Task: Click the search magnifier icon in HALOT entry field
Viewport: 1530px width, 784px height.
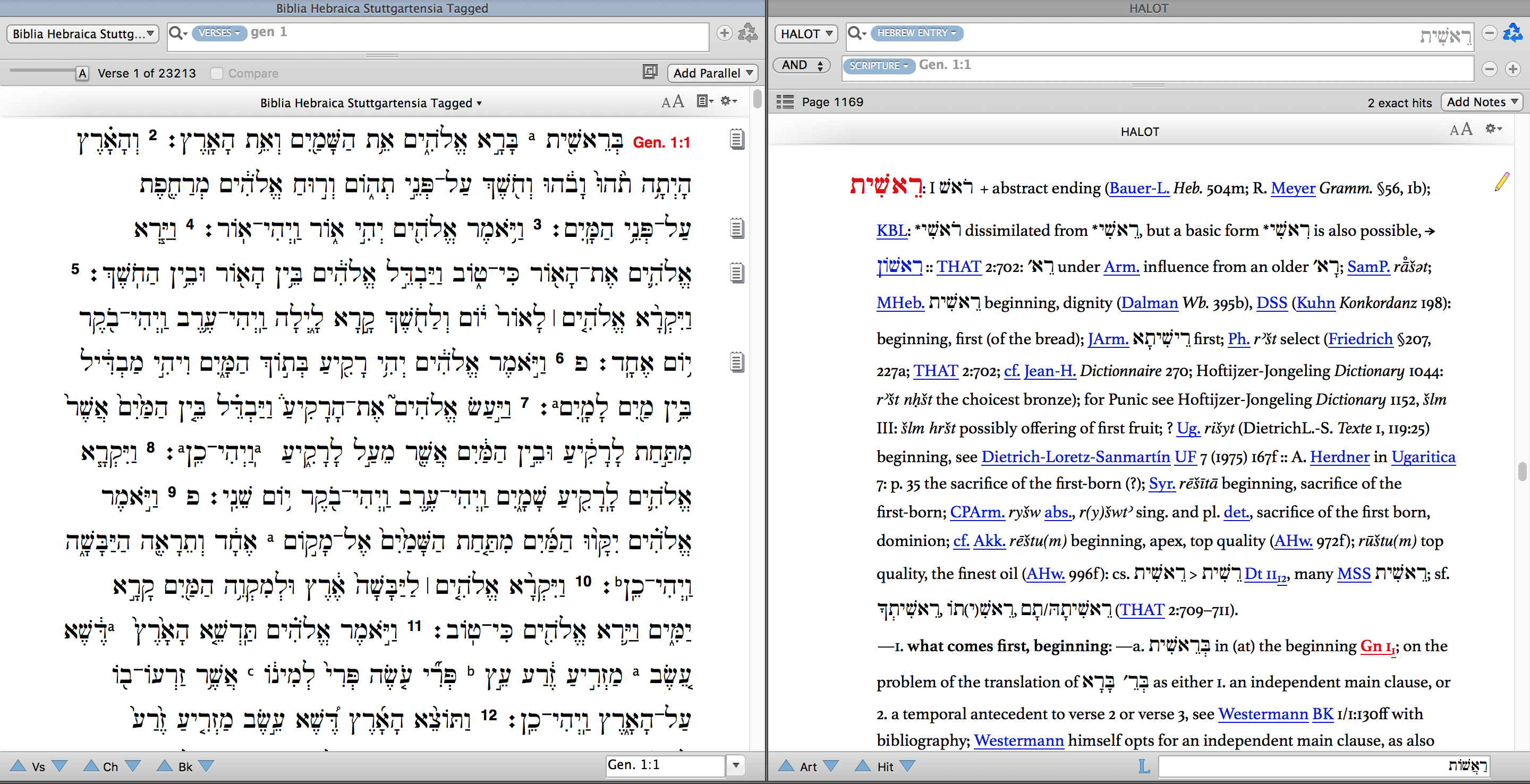Action: (x=856, y=33)
